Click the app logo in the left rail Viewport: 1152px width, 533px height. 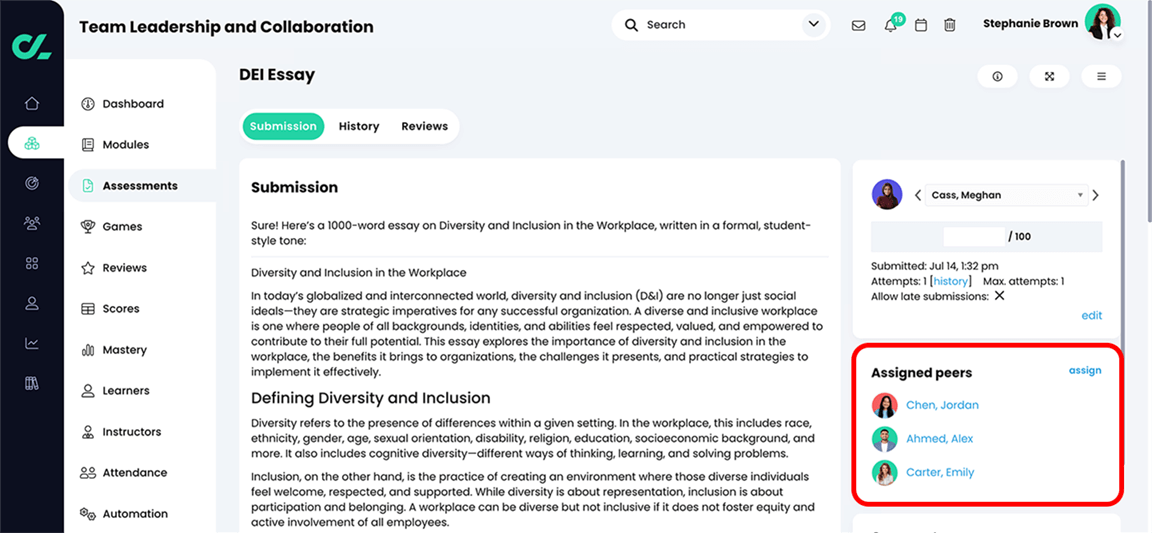(32, 46)
